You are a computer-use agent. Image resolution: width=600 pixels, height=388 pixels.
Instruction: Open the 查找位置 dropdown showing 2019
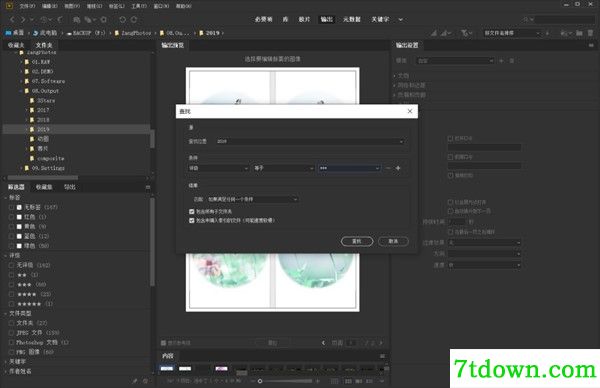[310, 141]
